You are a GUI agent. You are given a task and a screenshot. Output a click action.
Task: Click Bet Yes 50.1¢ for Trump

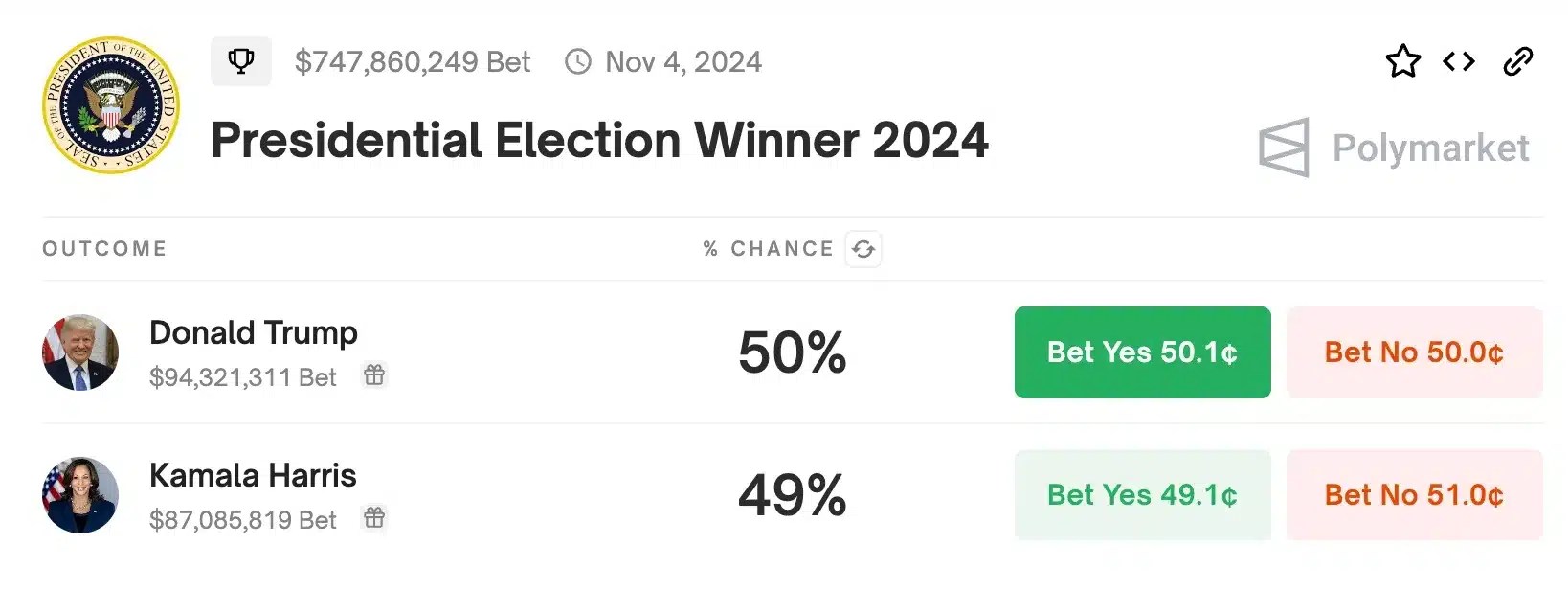(1142, 352)
